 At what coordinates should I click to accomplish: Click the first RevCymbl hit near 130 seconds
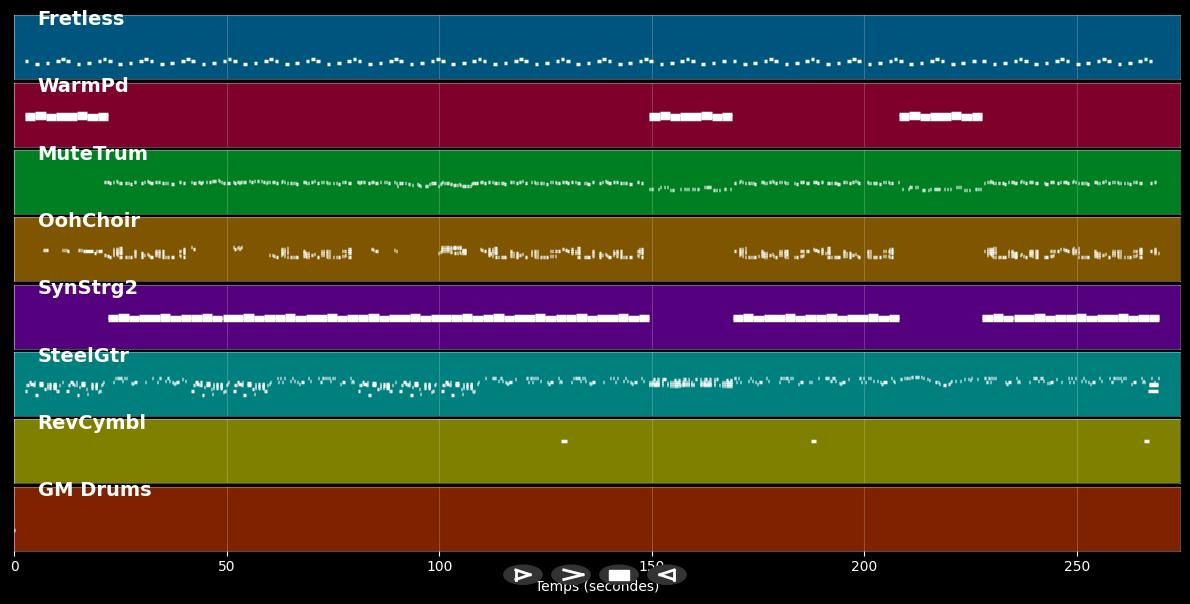(x=564, y=441)
